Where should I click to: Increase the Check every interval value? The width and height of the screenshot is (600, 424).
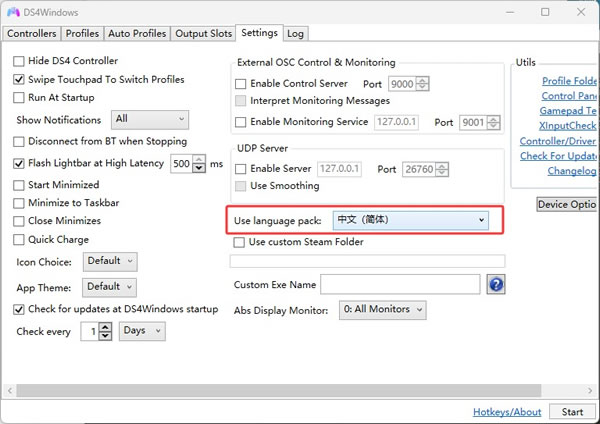coord(106,327)
